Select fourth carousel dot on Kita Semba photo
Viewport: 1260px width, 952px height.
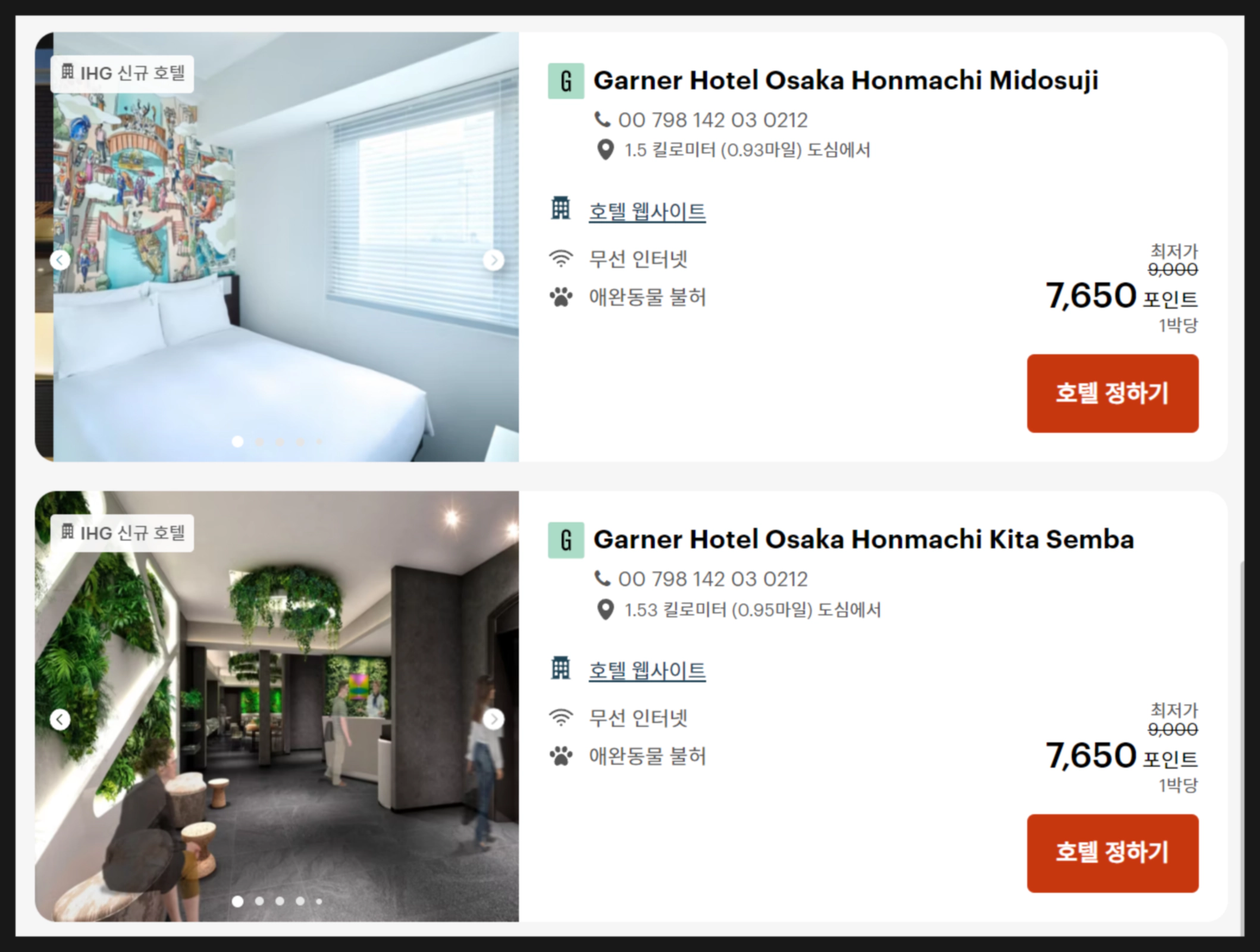pyautogui.click(x=300, y=901)
